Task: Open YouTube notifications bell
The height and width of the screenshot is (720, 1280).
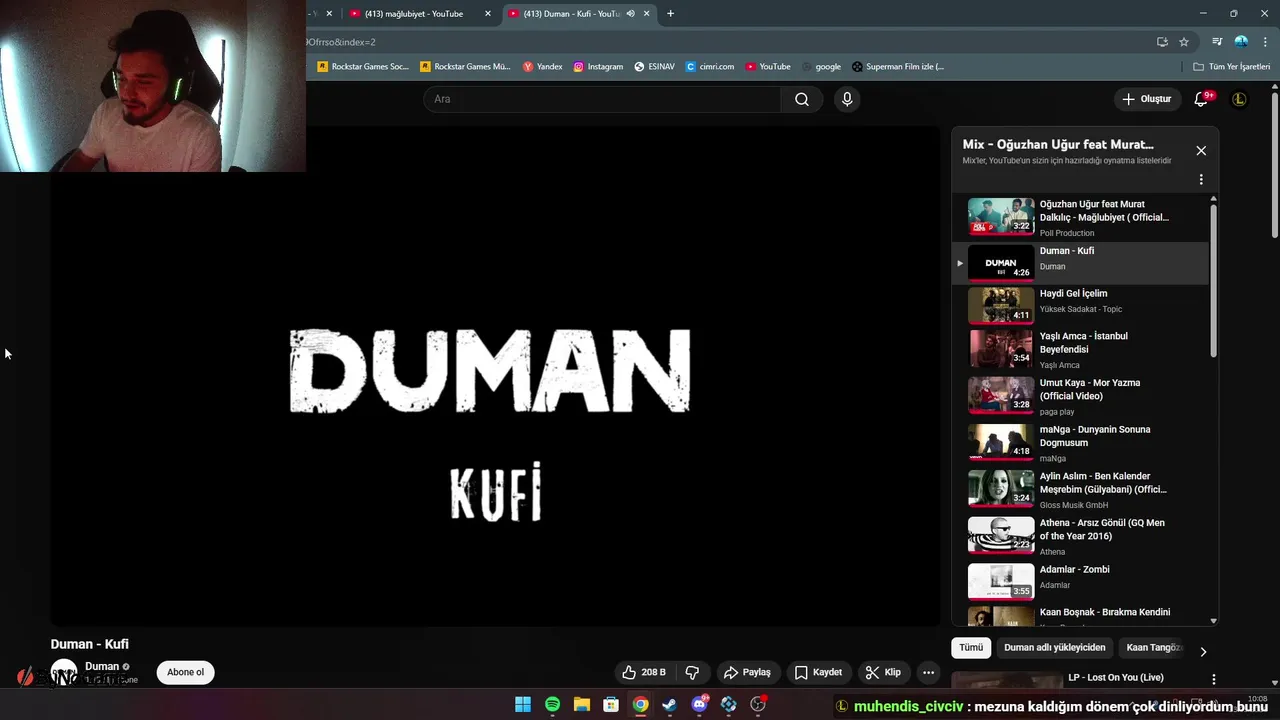Action: click(x=1202, y=99)
